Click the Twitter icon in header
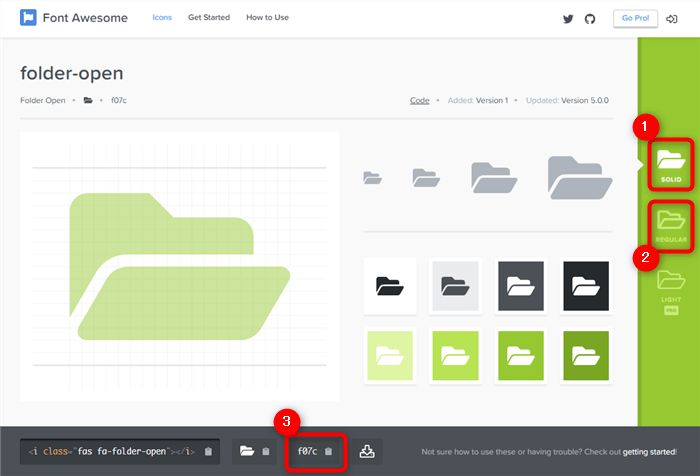The image size is (700, 476). coord(568,18)
